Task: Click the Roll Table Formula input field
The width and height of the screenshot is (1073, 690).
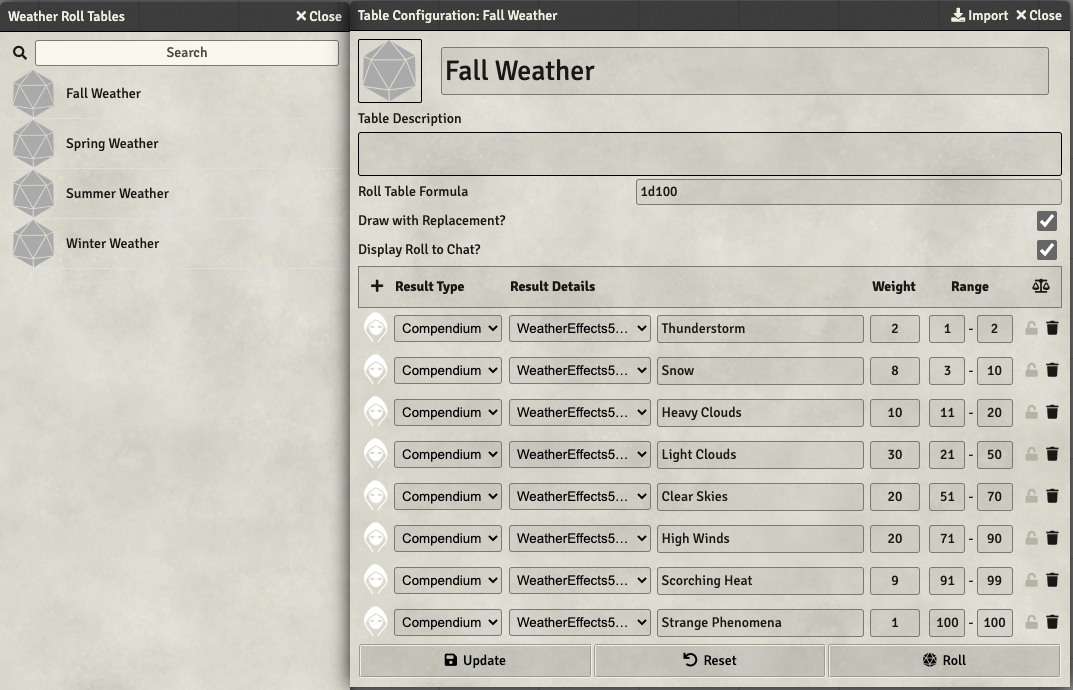Action: tap(848, 191)
